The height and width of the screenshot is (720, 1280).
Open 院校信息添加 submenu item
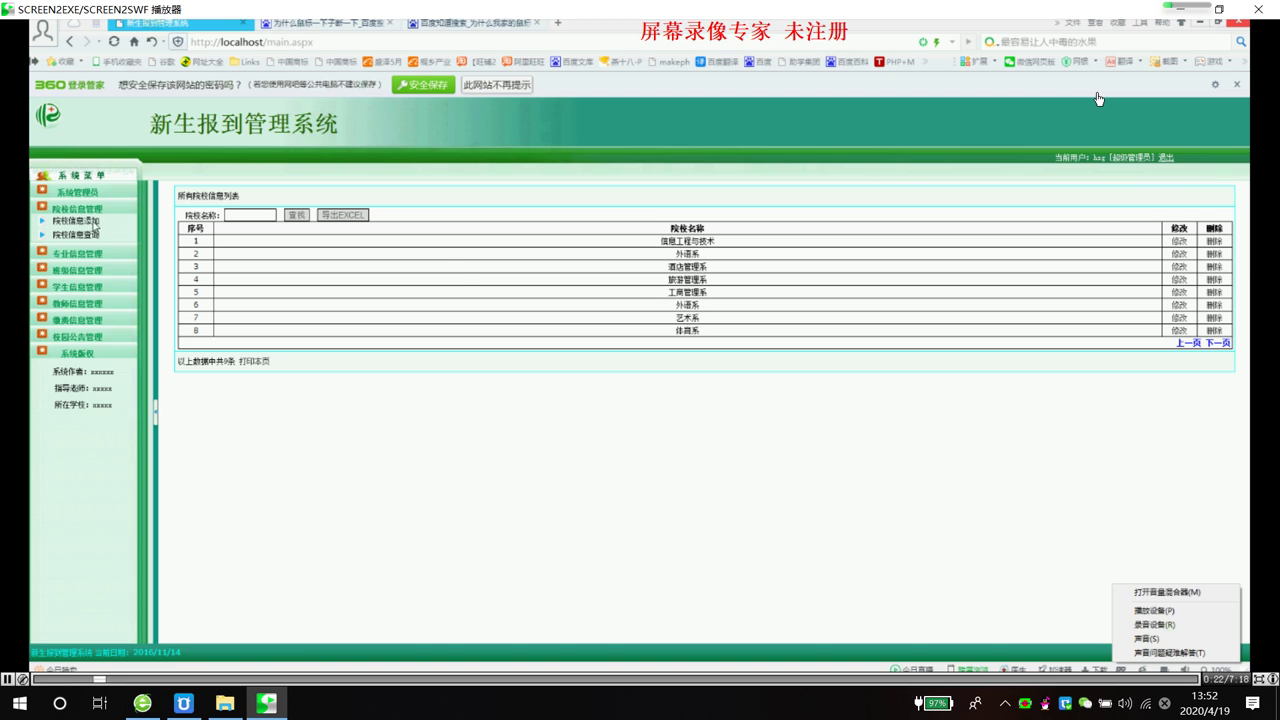[76, 221]
